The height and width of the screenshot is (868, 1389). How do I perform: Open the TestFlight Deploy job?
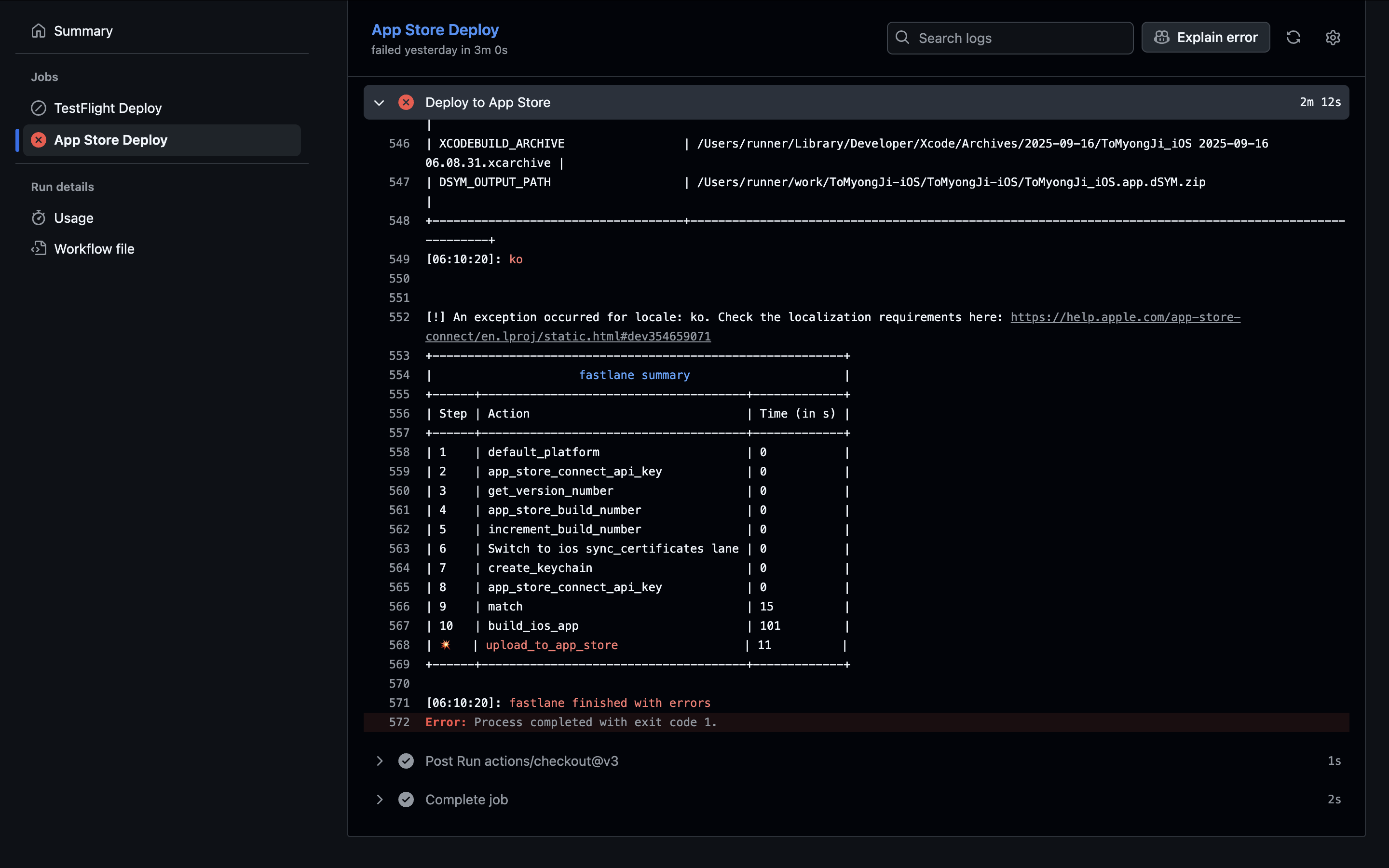pos(108,108)
